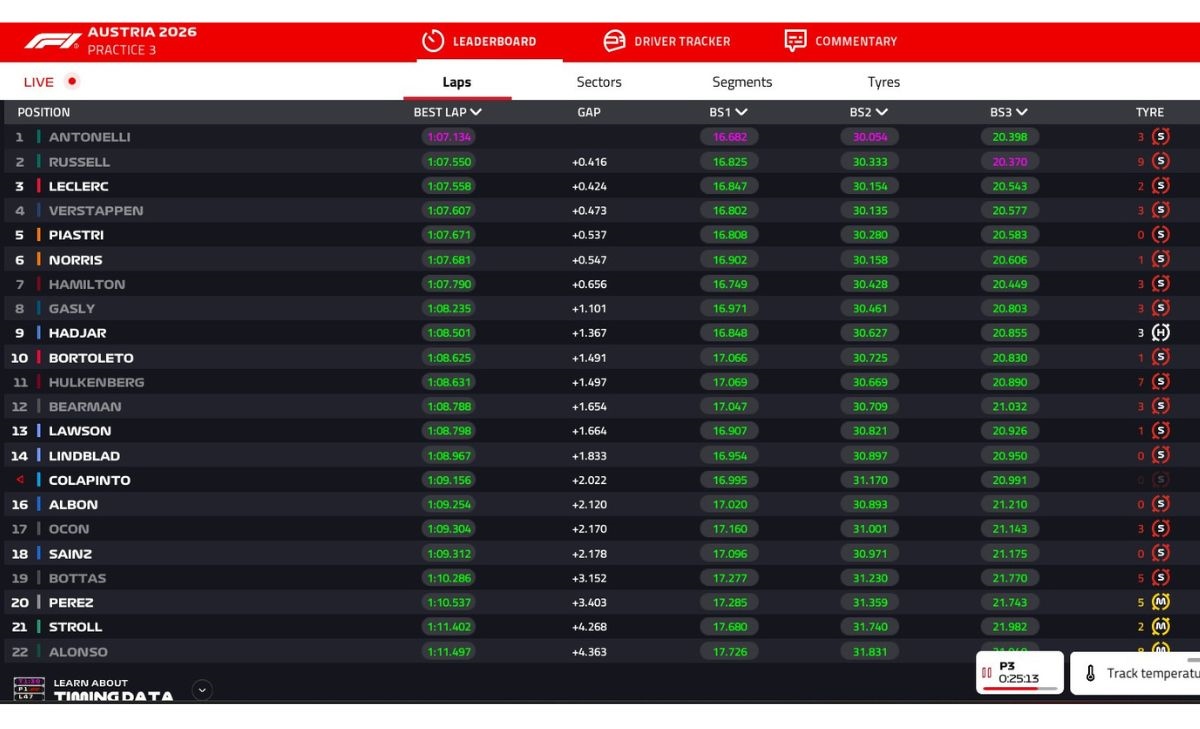Click the soft tyre icon for Bearman
The height and width of the screenshot is (729, 1200).
(1160, 406)
